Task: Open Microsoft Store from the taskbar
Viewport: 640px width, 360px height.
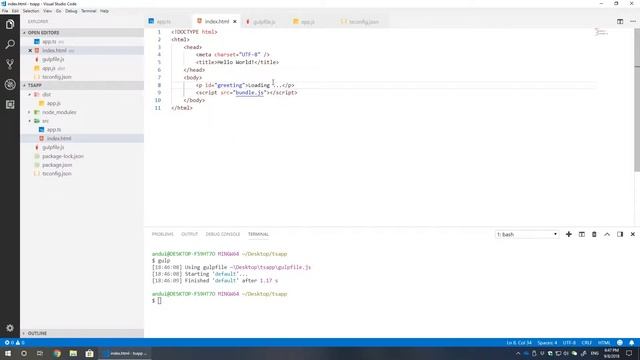Action: point(89,353)
